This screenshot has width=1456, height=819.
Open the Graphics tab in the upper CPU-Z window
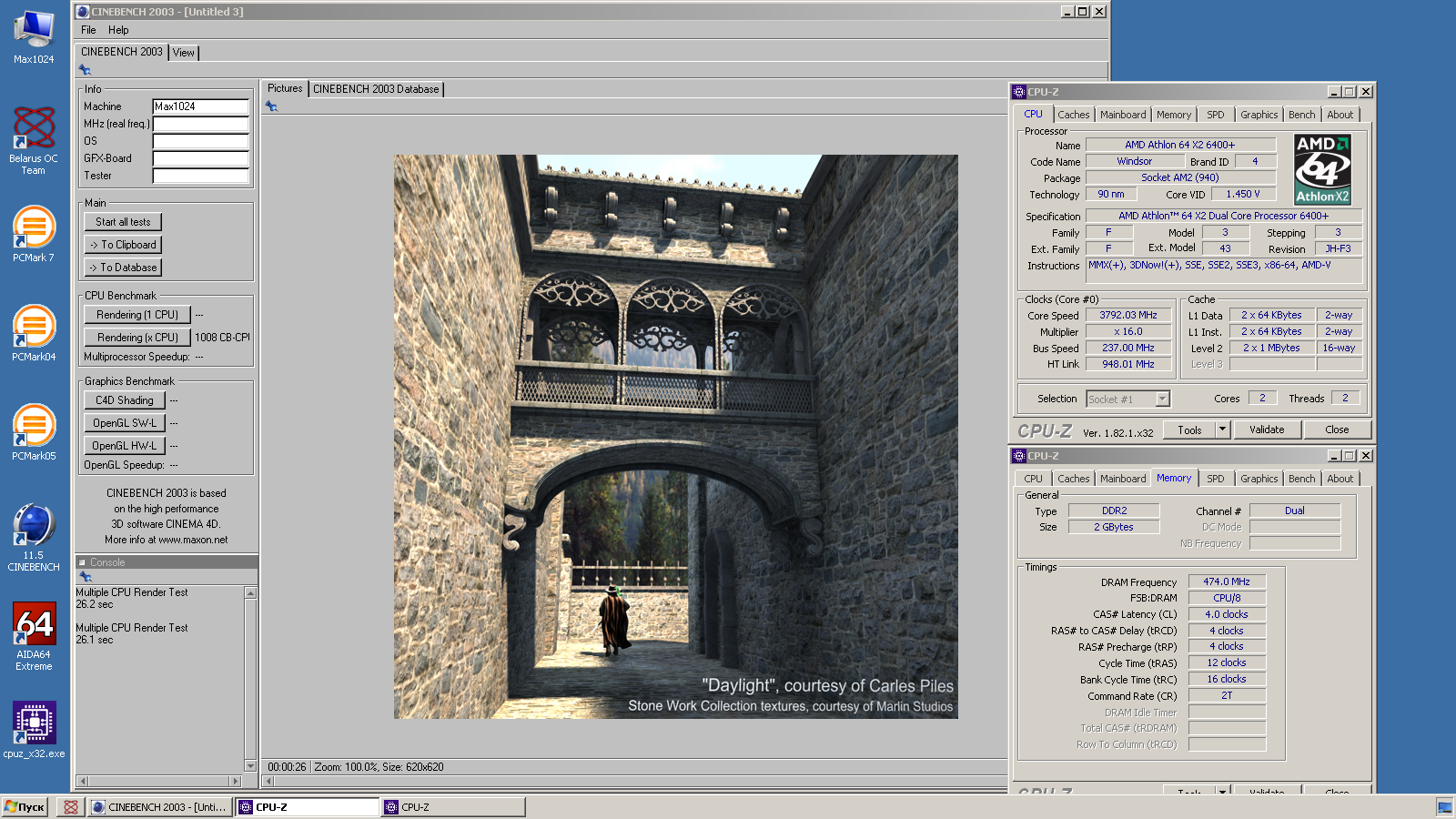(x=1259, y=115)
